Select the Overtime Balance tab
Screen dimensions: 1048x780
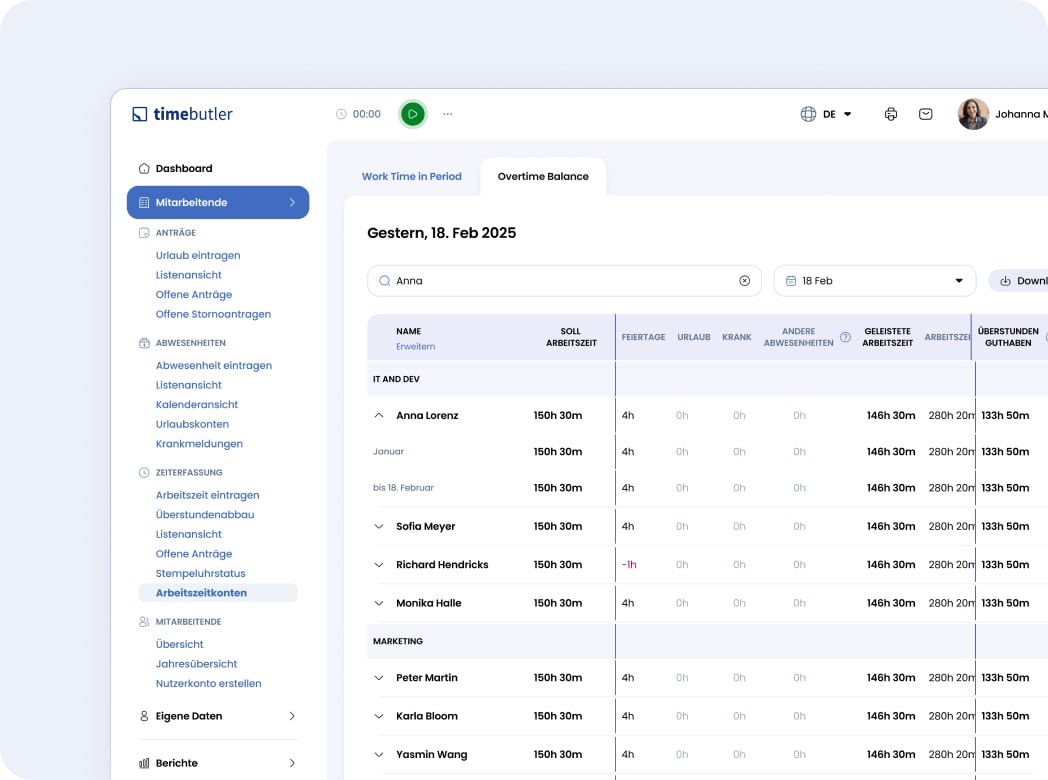pyautogui.click(x=543, y=176)
